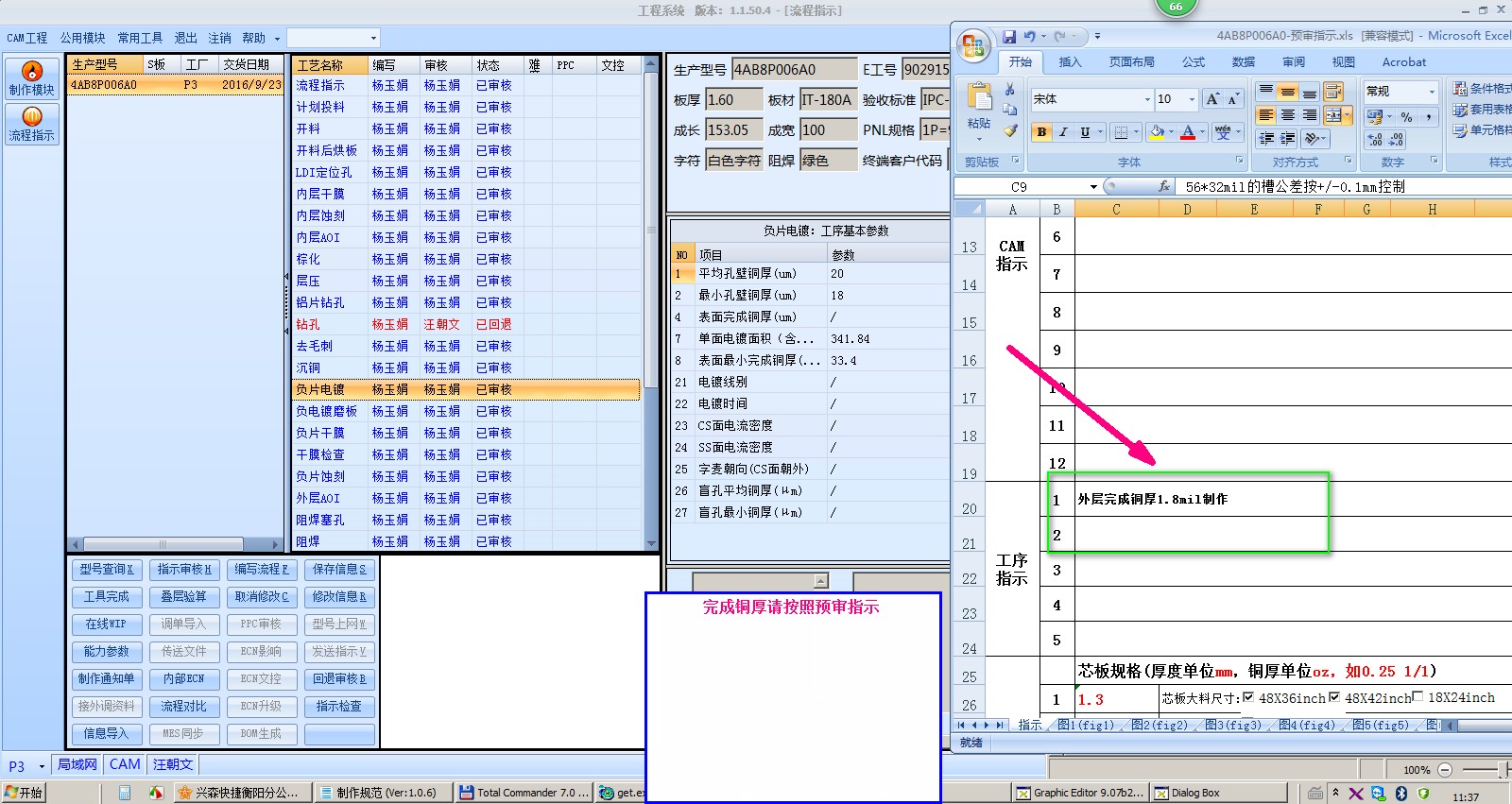This screenshot has width=1512, height=804.
Task: Decrease font size with shrink-font icon
Action: coord(1232,99)
